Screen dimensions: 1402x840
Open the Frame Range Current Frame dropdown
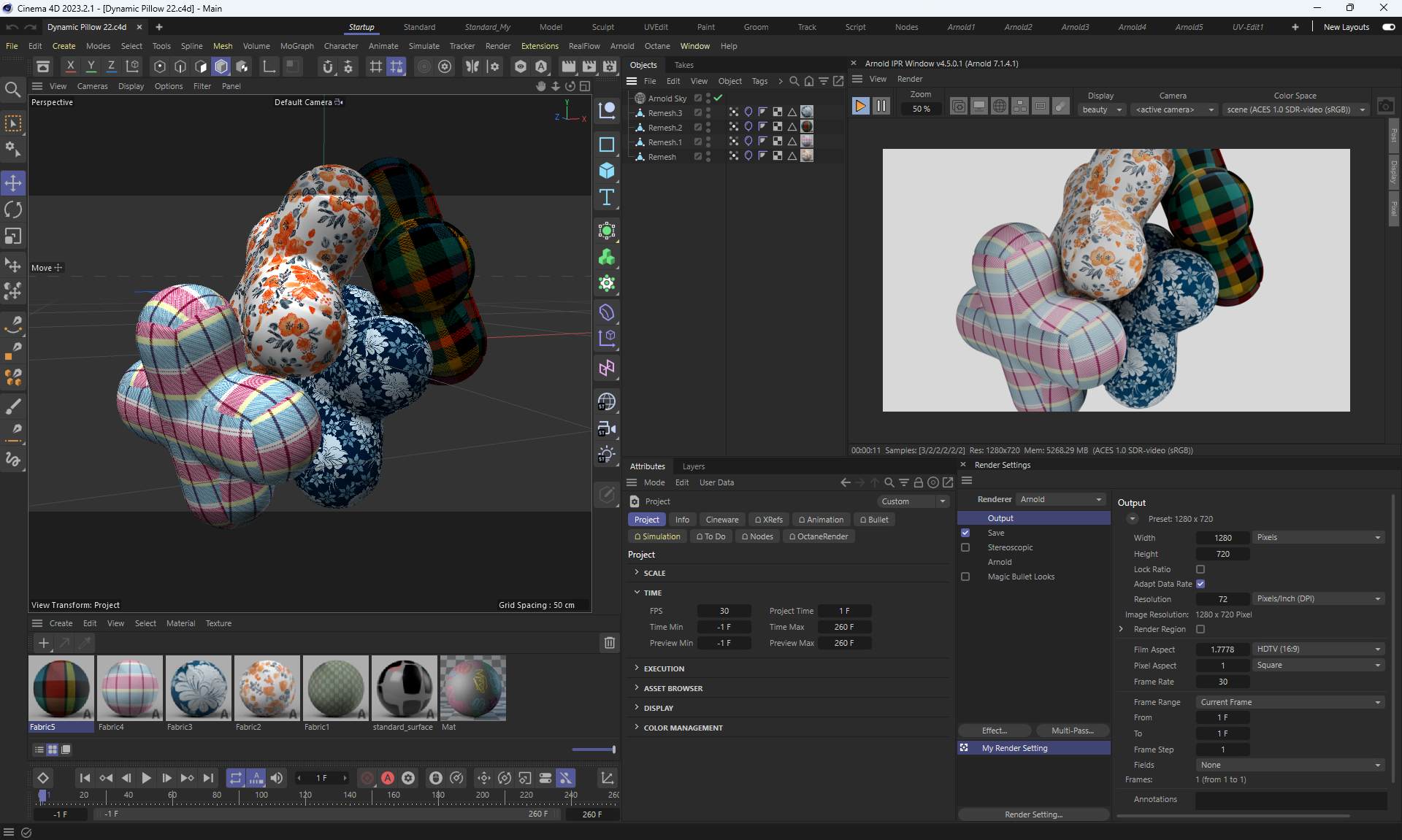pos(1290,702)
